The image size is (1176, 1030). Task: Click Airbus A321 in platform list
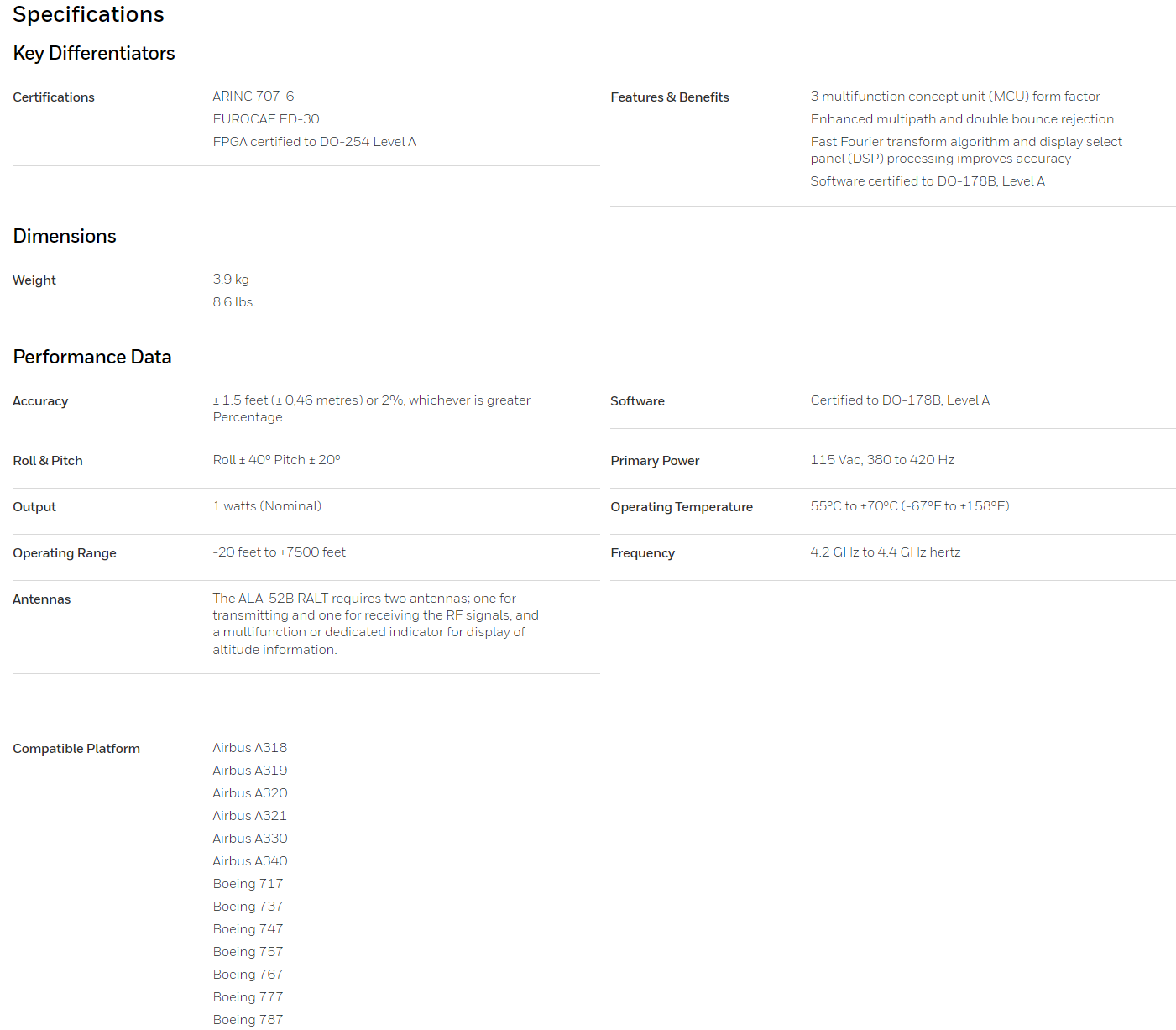(249, 816)
